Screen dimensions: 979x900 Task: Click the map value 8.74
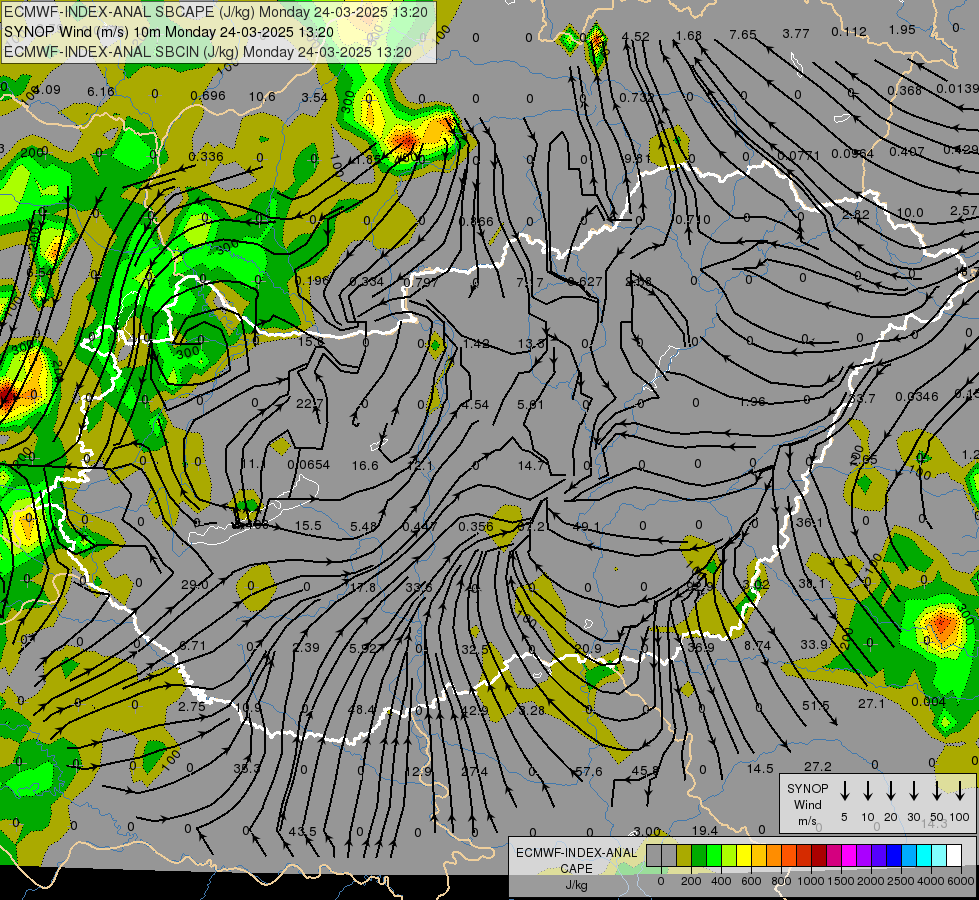click(757, 645)
